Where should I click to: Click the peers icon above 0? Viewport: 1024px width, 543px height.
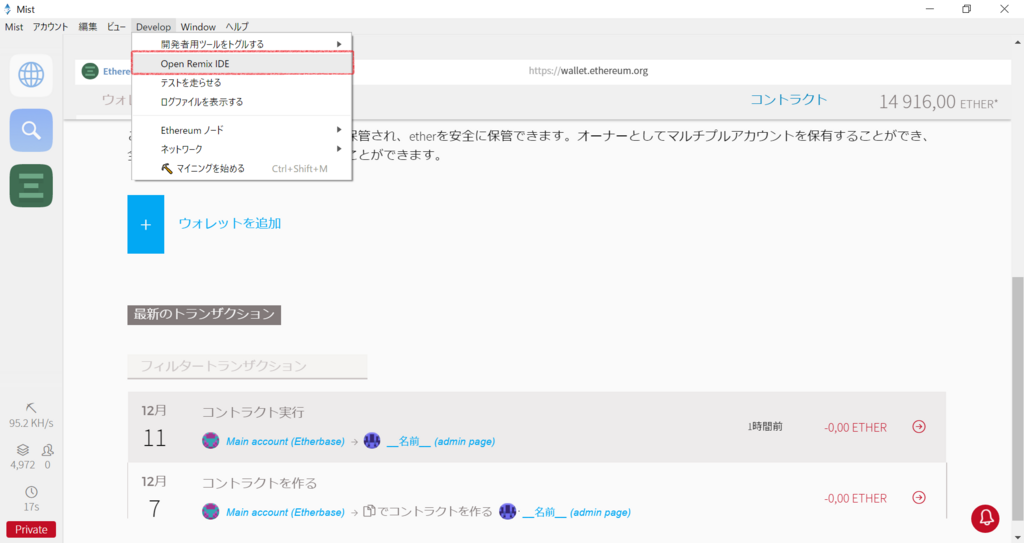pyautogui.click(x=48, y=450)
